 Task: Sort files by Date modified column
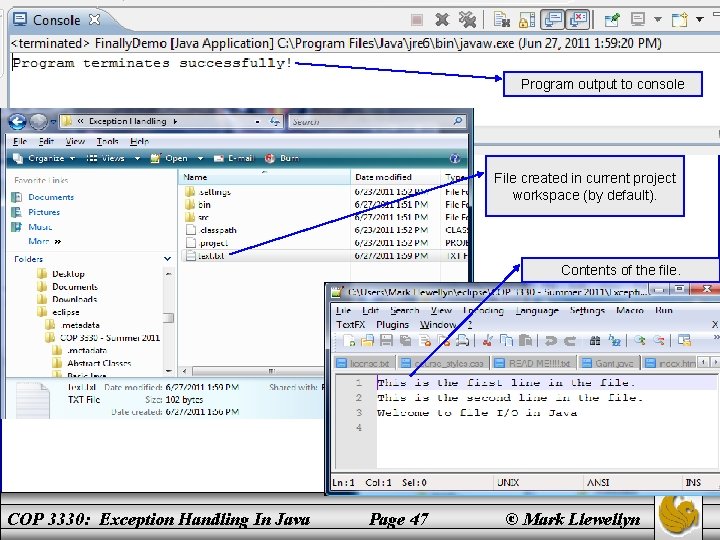(396, 177)
